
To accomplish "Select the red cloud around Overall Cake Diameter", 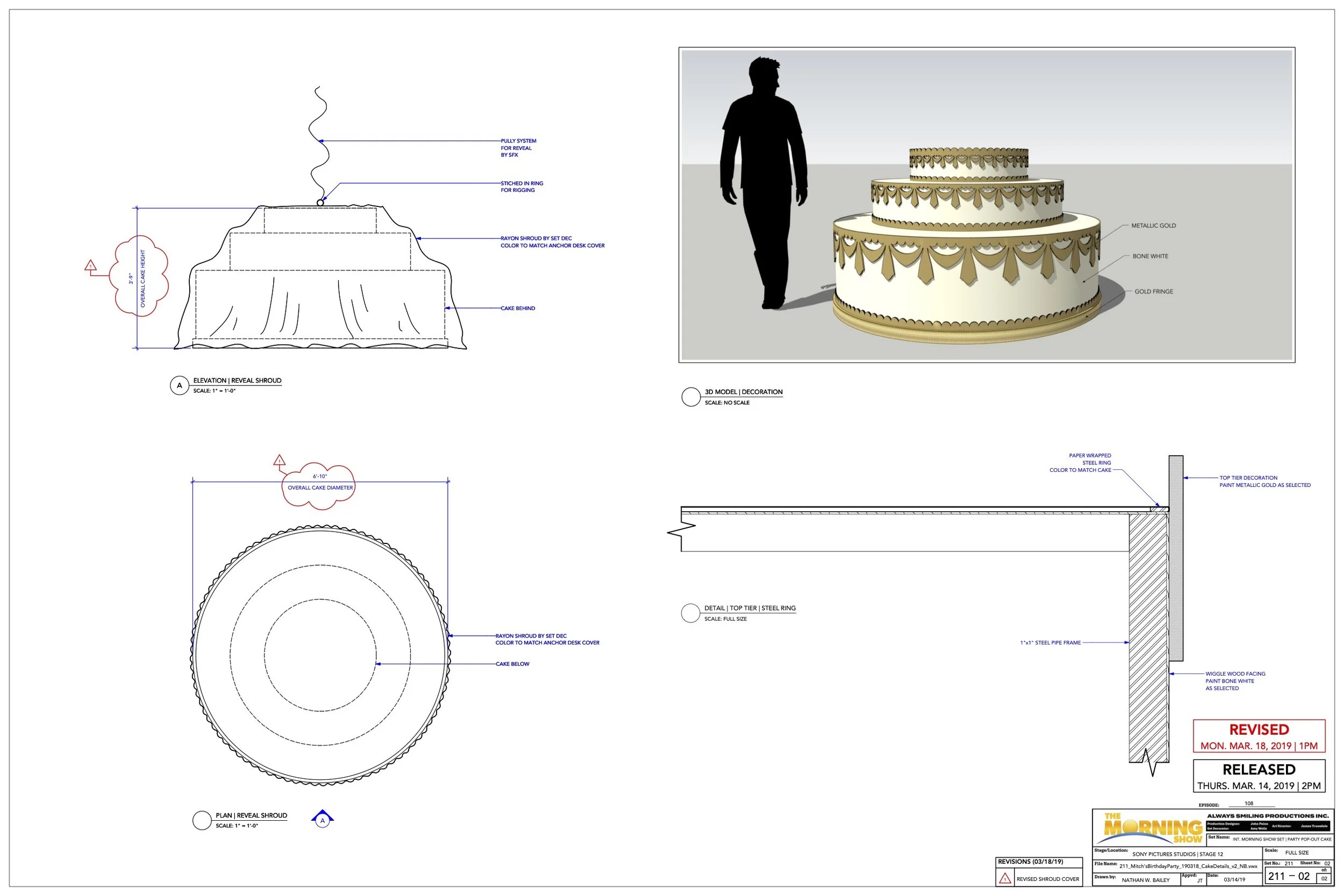I will [319, 486].
